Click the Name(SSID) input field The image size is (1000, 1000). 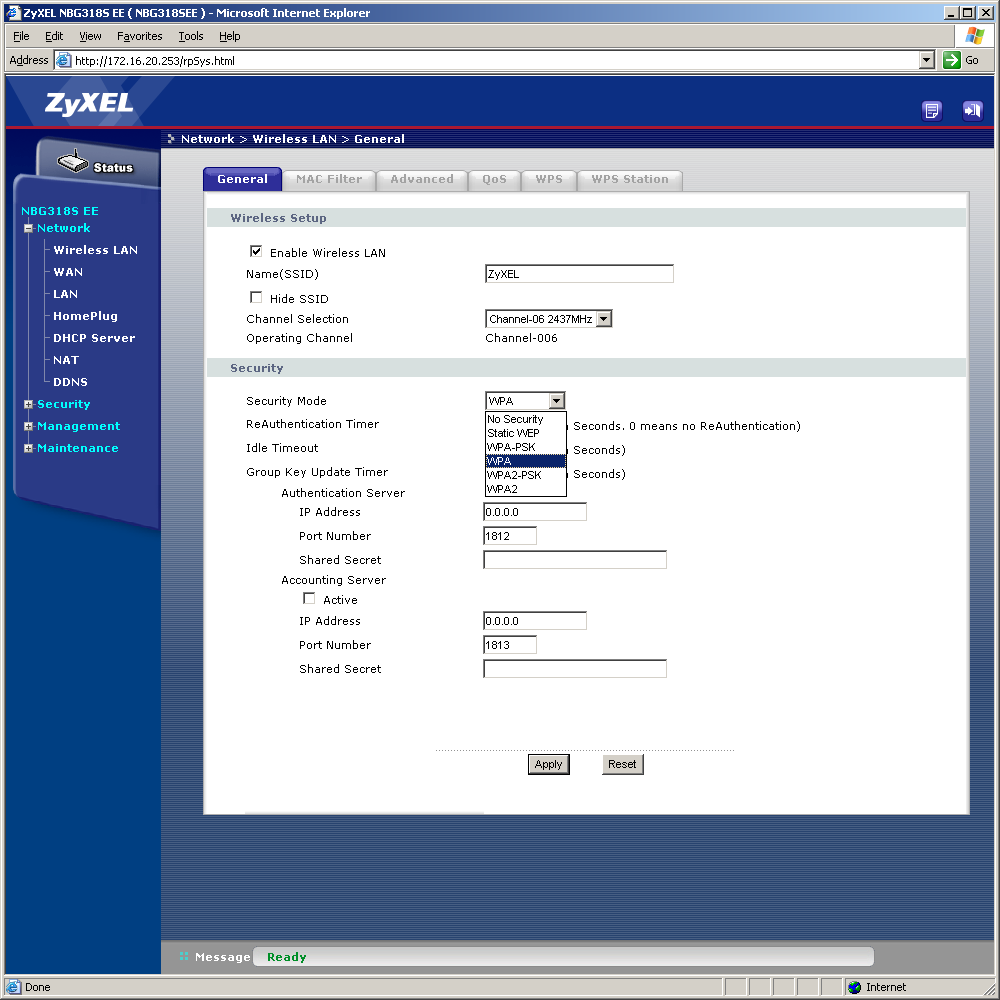579,274
